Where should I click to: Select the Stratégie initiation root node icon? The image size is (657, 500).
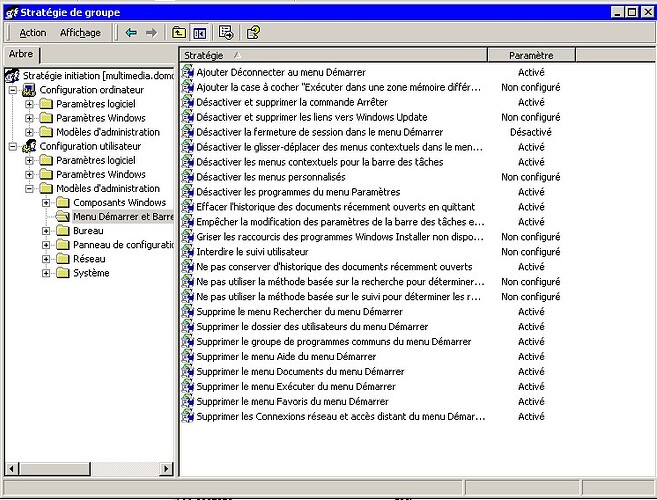coord(13,75)
